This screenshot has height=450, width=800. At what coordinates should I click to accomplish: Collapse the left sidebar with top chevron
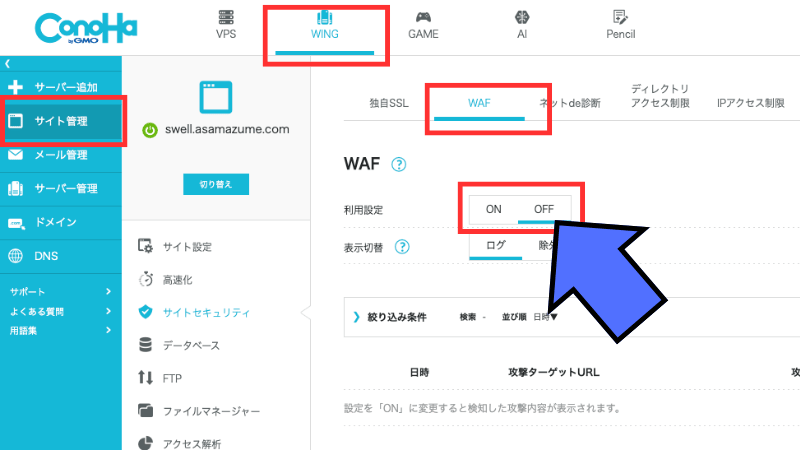(8, 64)
